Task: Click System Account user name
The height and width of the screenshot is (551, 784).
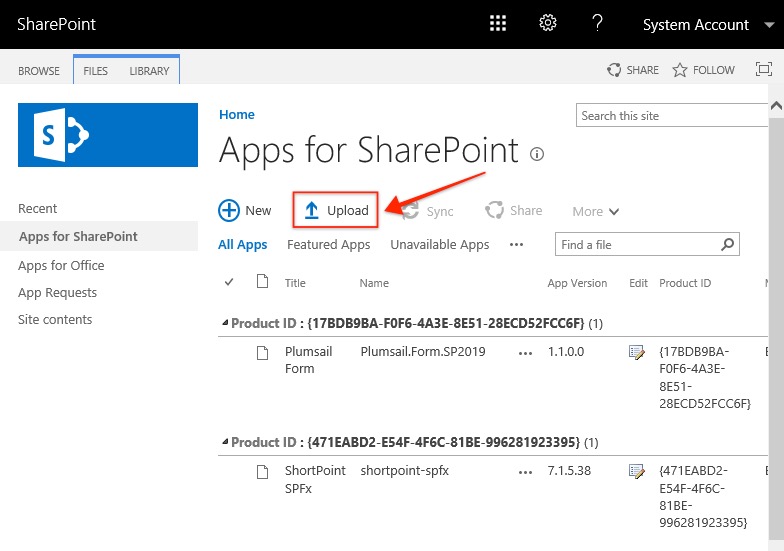Action: [696, 25]
